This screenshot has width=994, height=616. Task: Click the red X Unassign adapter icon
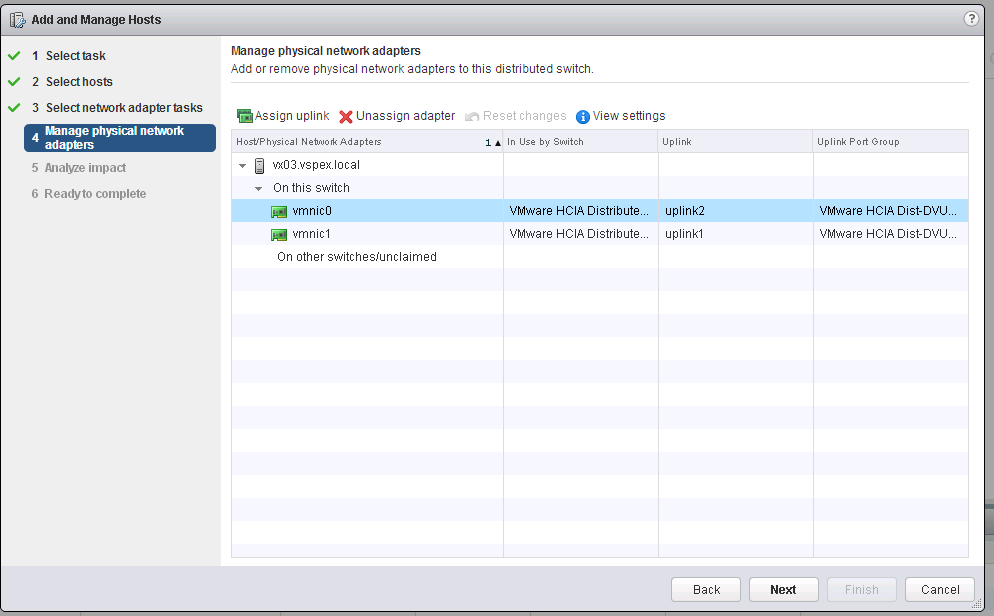tap(345, 117)
